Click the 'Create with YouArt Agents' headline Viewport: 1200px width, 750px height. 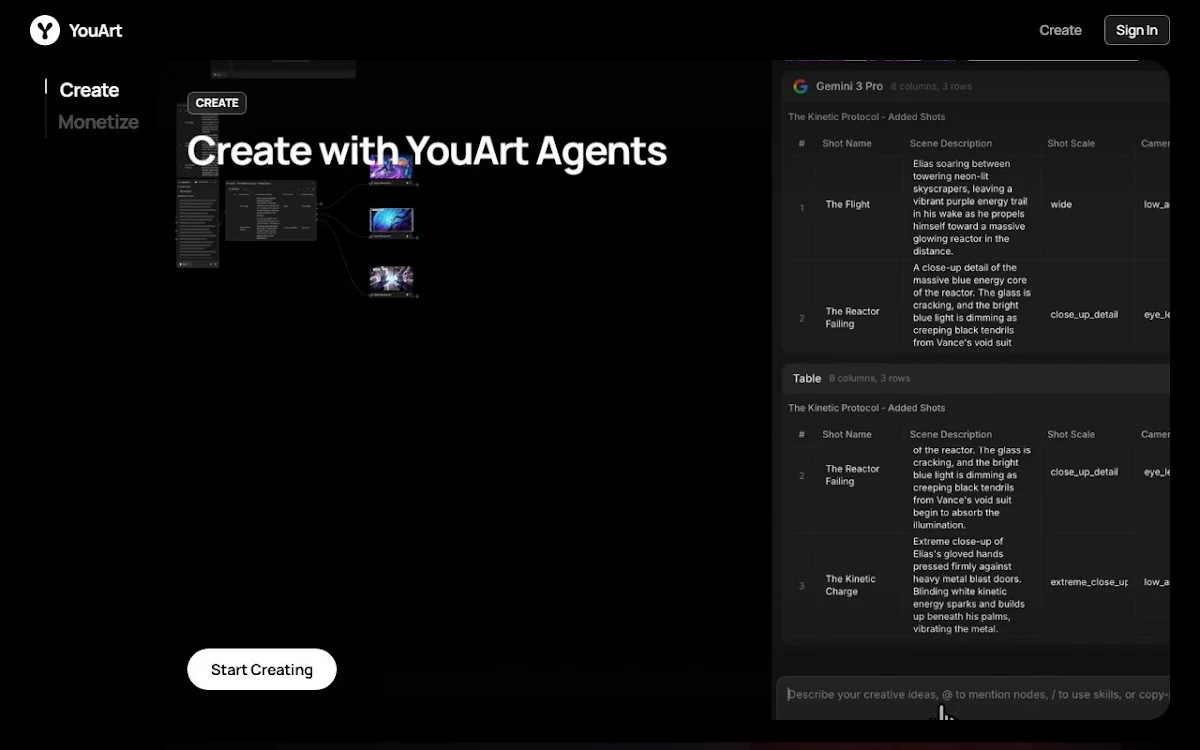[x=427, y=151]
